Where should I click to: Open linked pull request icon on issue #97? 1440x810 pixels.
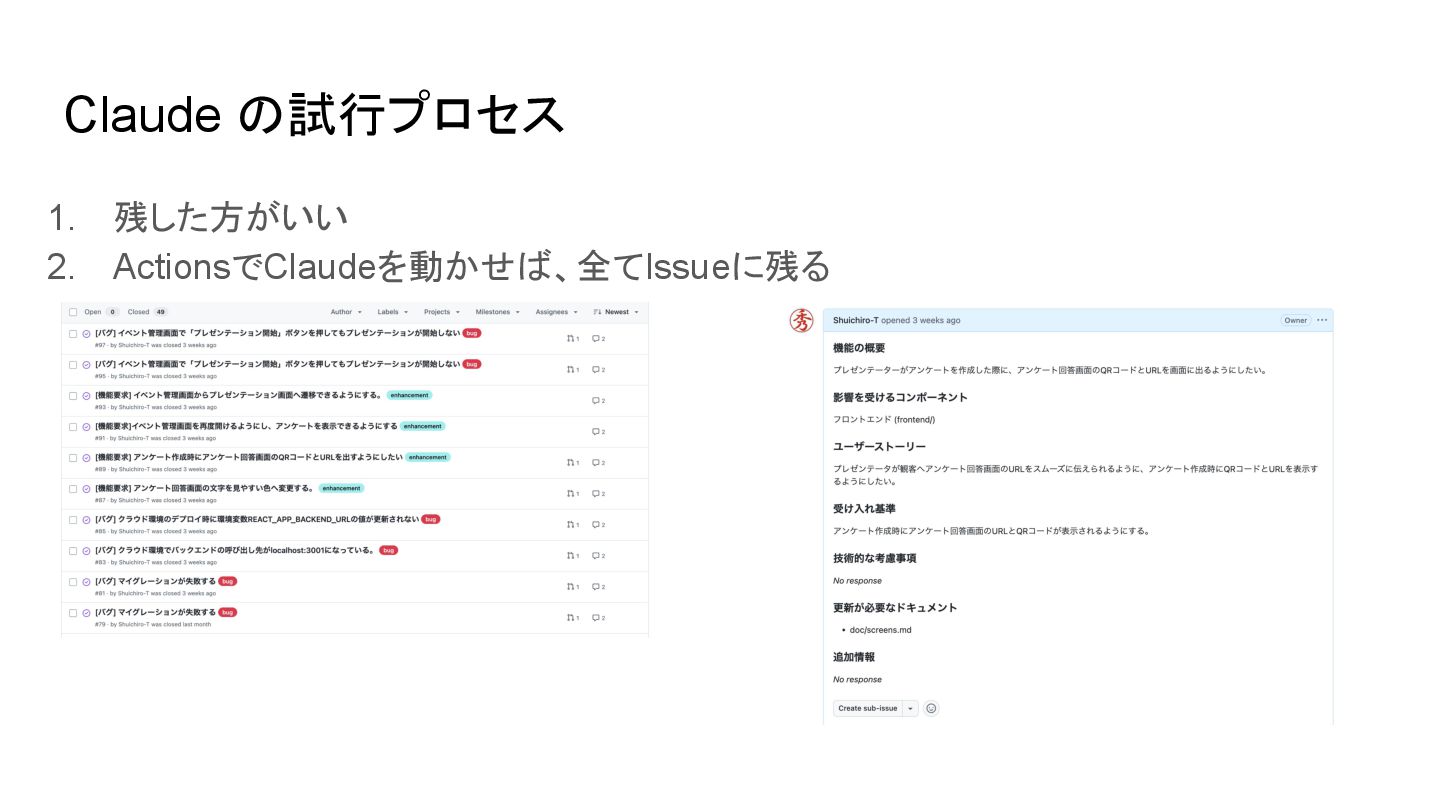coord(572,339)
